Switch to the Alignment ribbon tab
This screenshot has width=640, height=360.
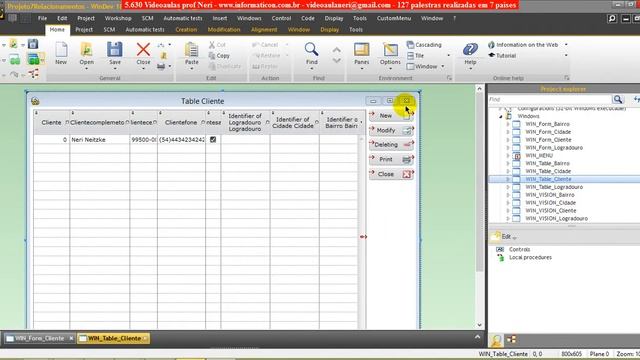264,30
